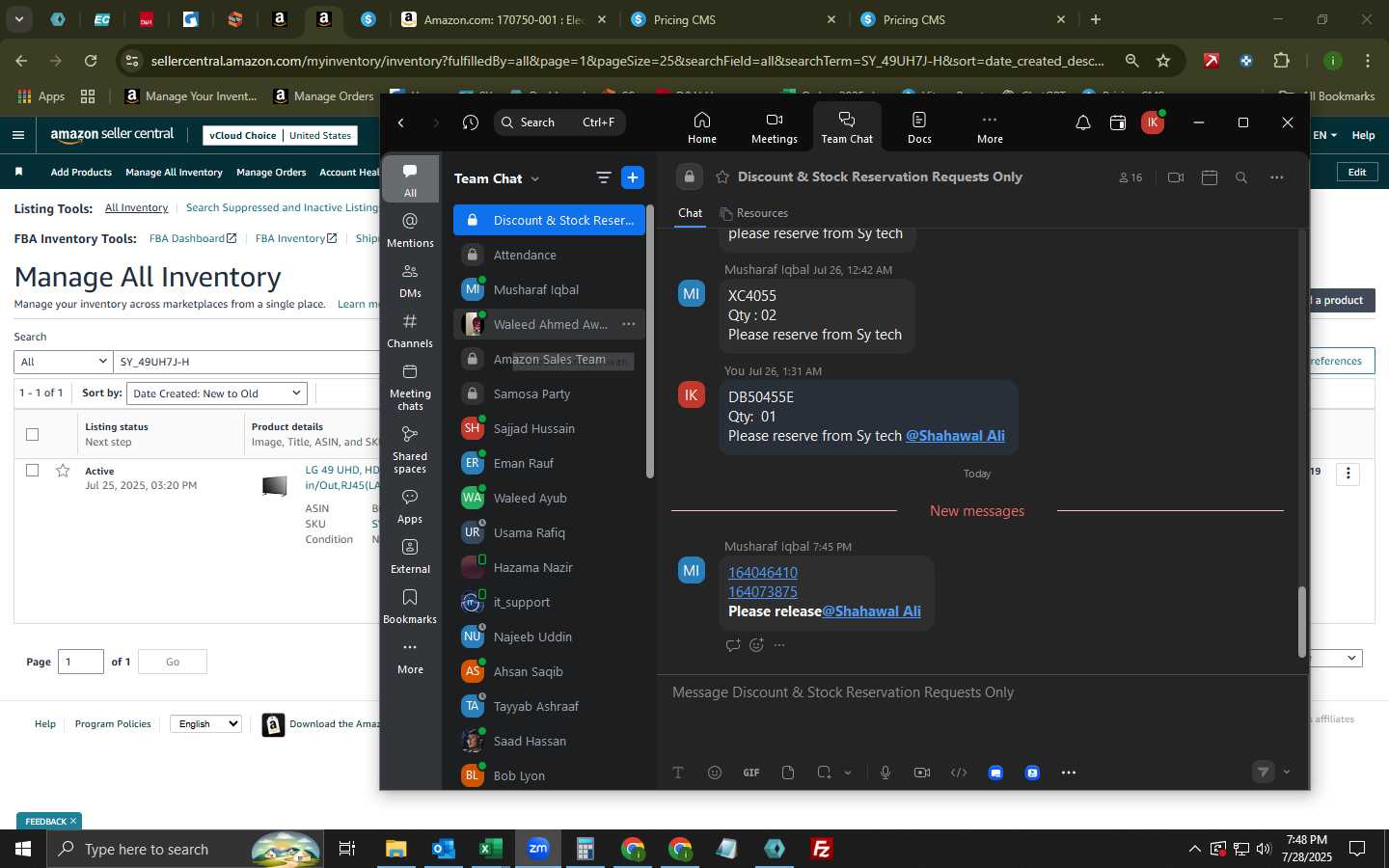Click the chat list filter icon
This screenshot has width=1389, height=868.
[x=603, y=177]
